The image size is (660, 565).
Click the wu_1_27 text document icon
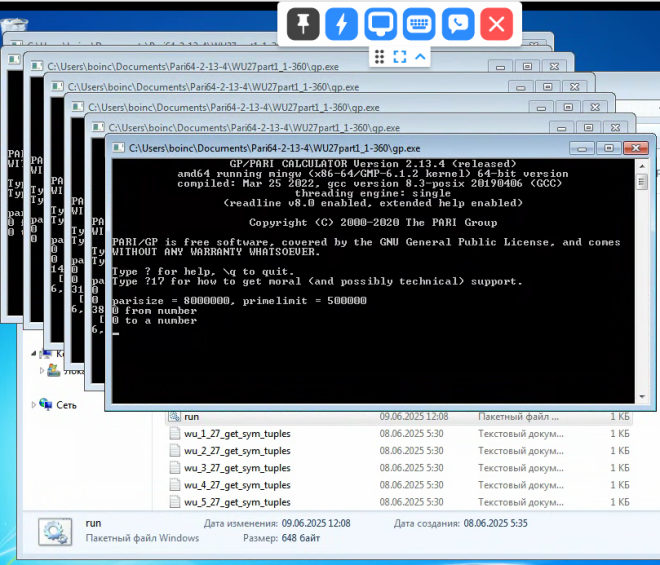174,434
